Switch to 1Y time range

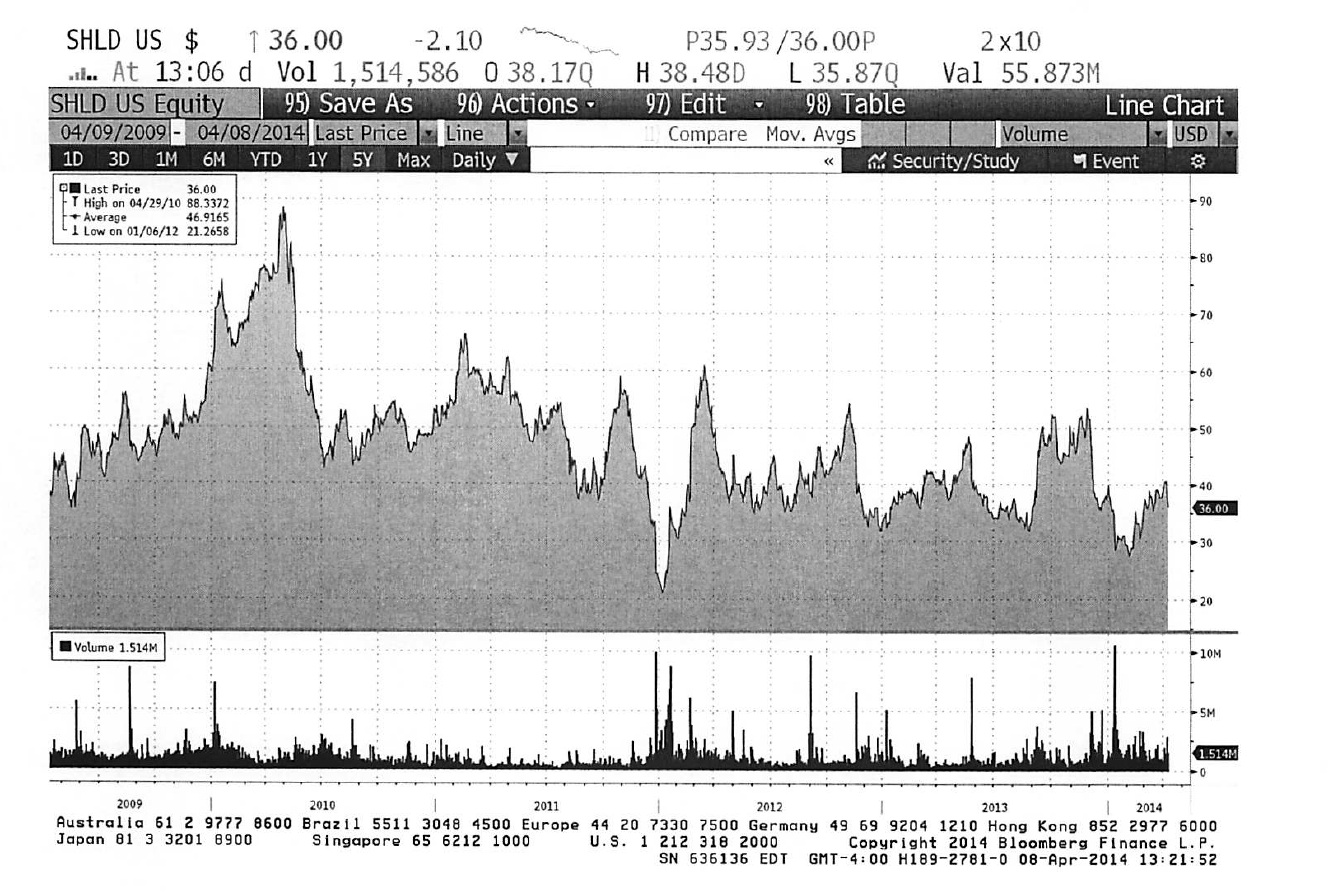click(317, 161)
